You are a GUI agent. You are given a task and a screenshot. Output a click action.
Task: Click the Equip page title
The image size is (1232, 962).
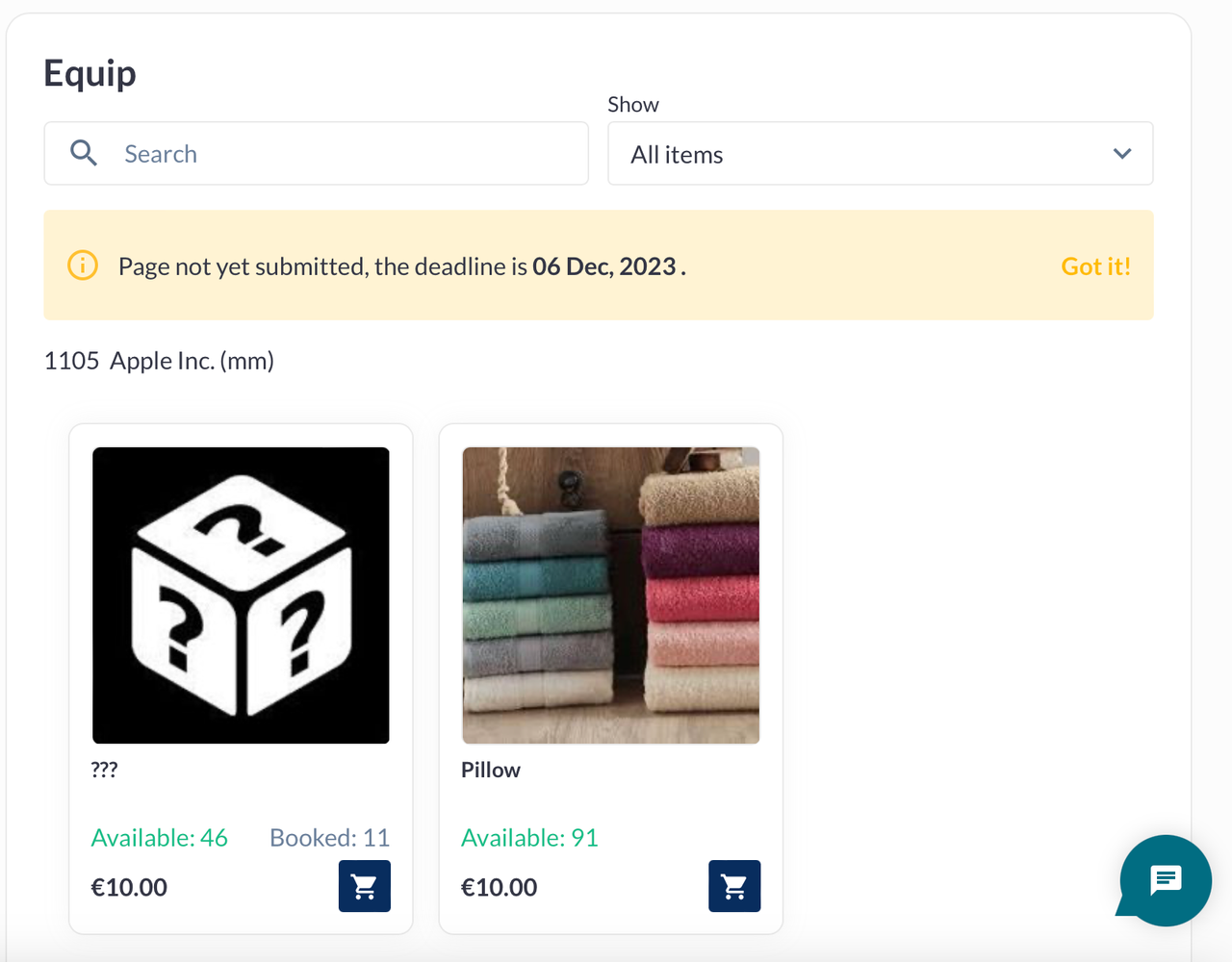[90, 73]
